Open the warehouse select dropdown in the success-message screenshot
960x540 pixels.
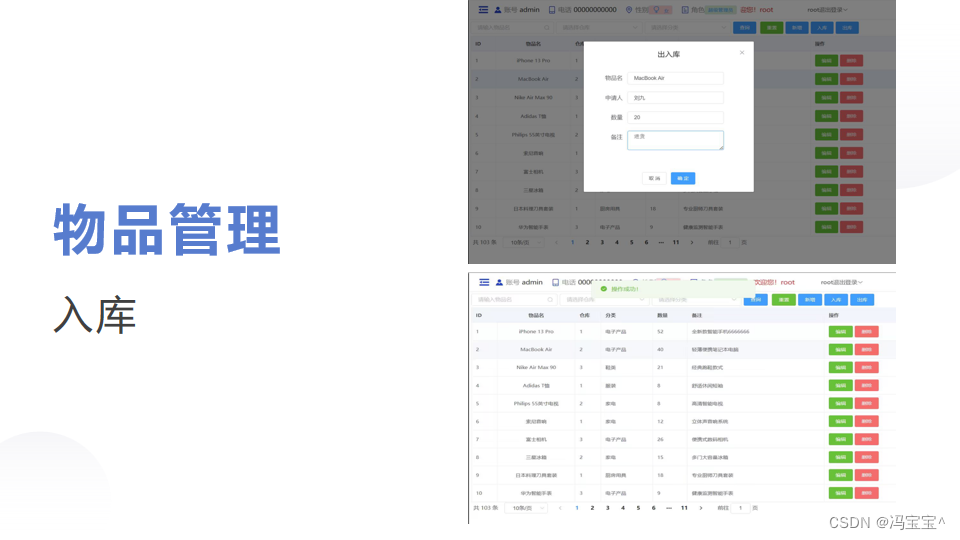tap(604, 299)
